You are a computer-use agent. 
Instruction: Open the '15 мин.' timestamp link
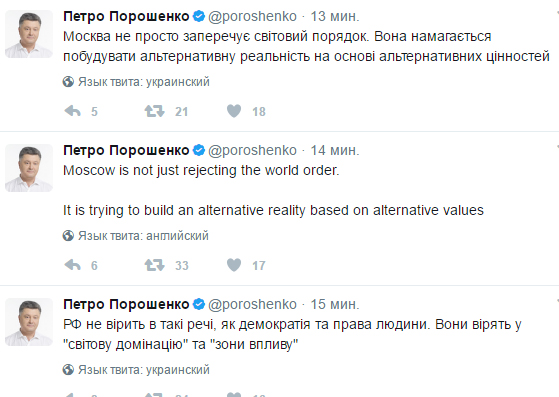(x=335, y=304)
